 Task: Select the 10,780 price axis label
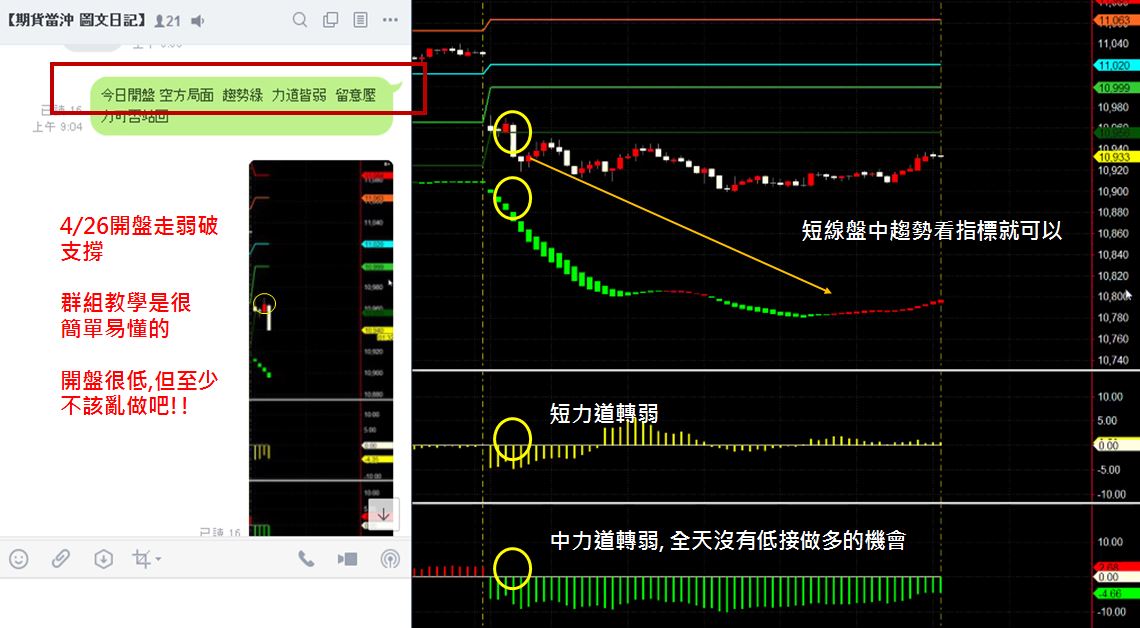(x=1113, y=318)
